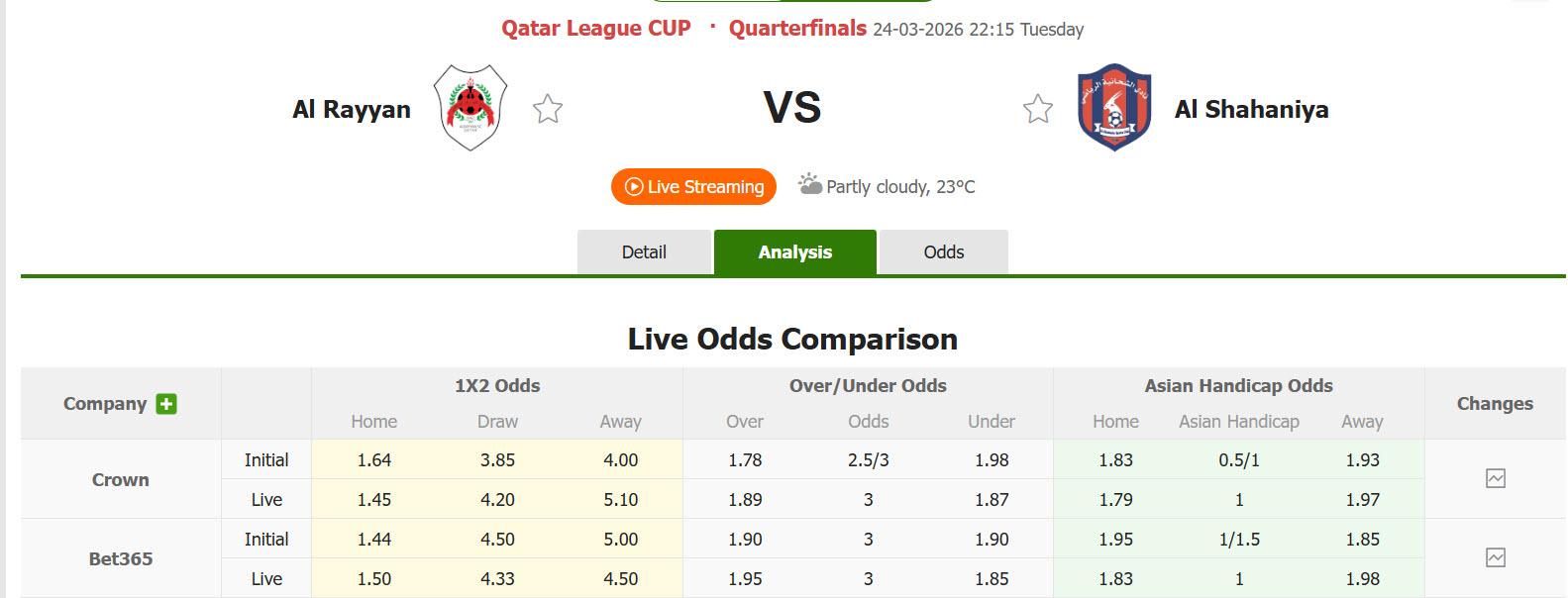The width and height of the screenshot is (1568, 598).
Task: Open the Crown odds changes chart icon
Action: tap(1496, 479)
